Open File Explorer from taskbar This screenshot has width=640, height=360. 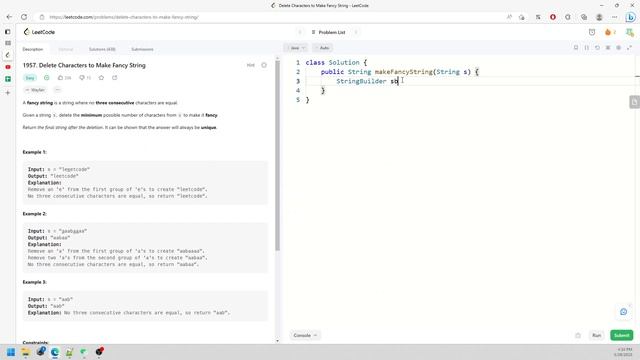(x=26, y=352)
